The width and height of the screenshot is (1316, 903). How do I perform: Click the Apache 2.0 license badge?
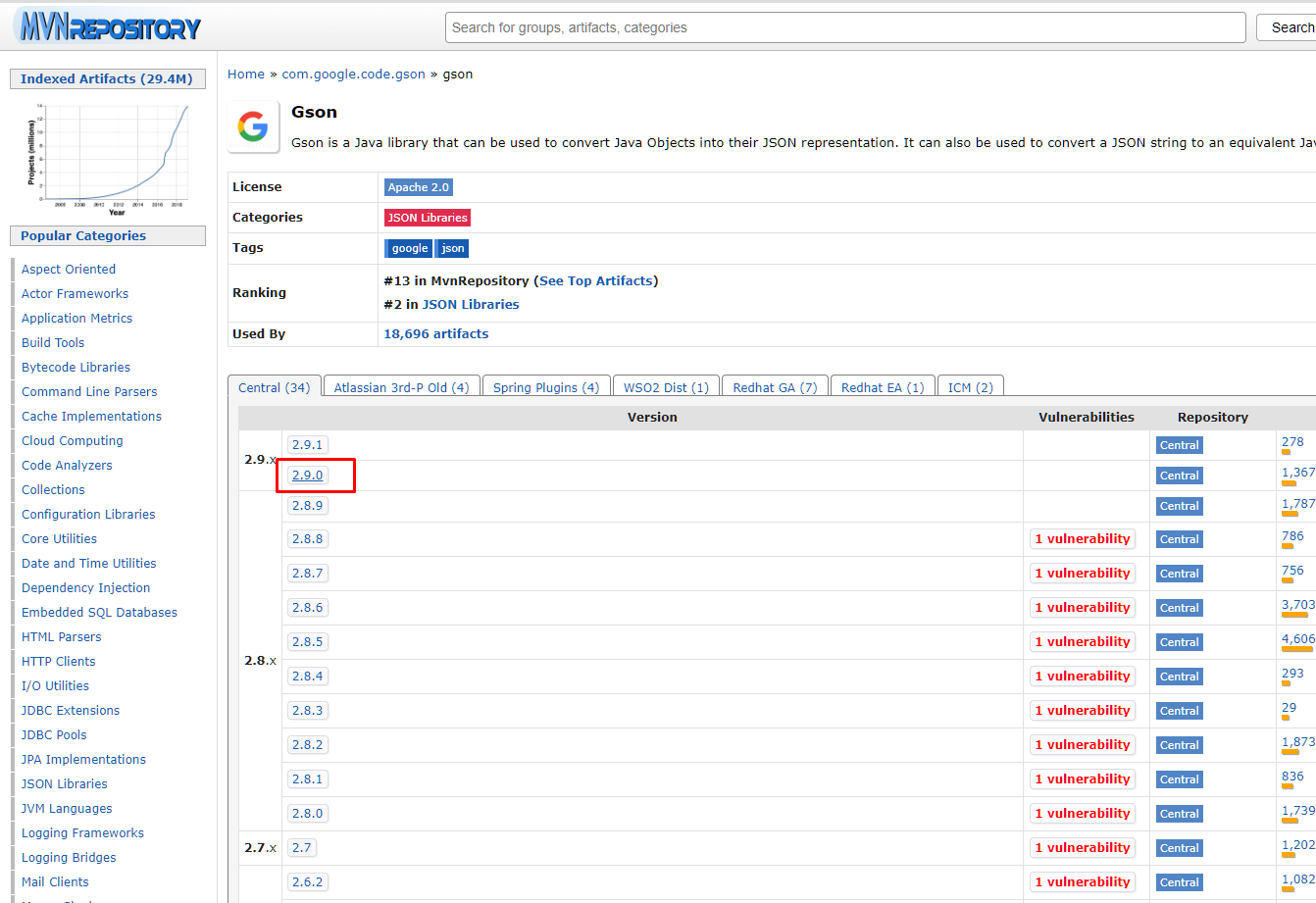tap(419, 187)
